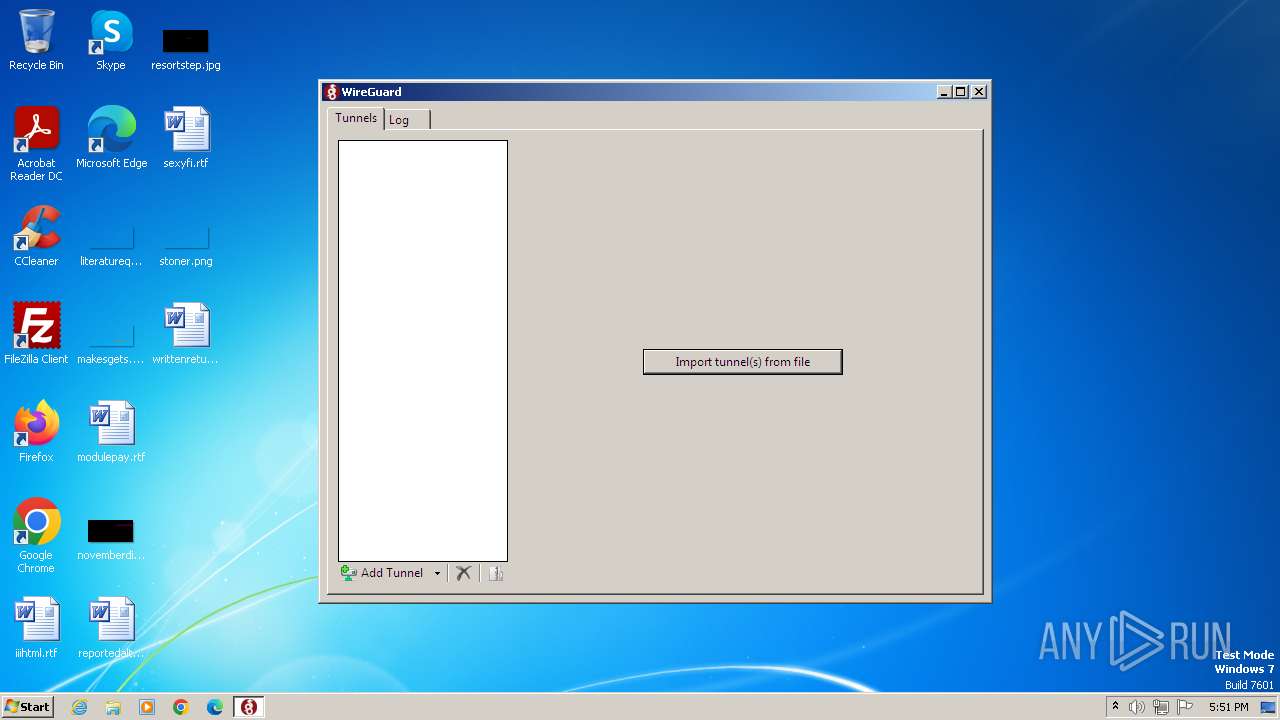The height and width of the screenshot is (720, 1280).
Task: Open Chrome from the taskbar
Action: click(x=181, y=707)
